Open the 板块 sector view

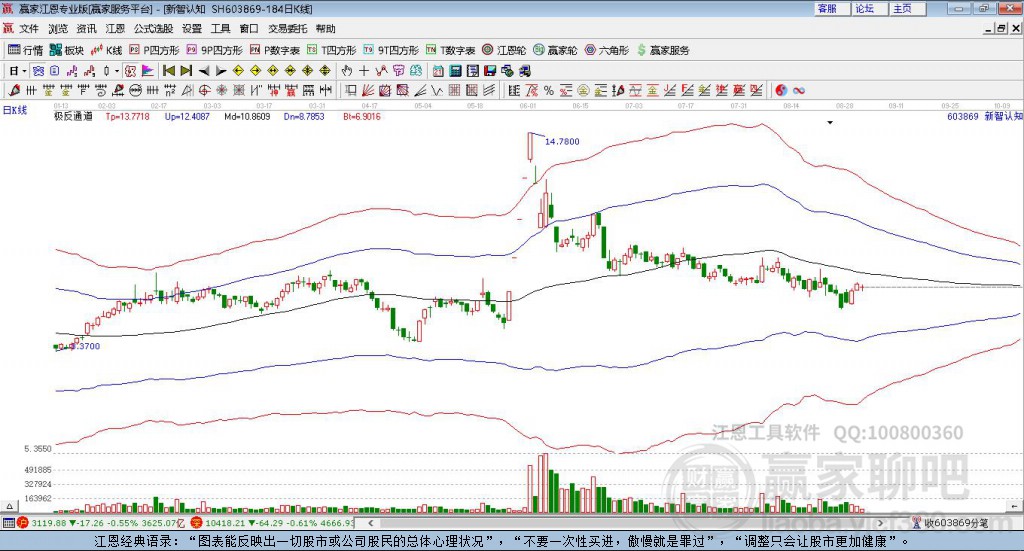[67, 50]
